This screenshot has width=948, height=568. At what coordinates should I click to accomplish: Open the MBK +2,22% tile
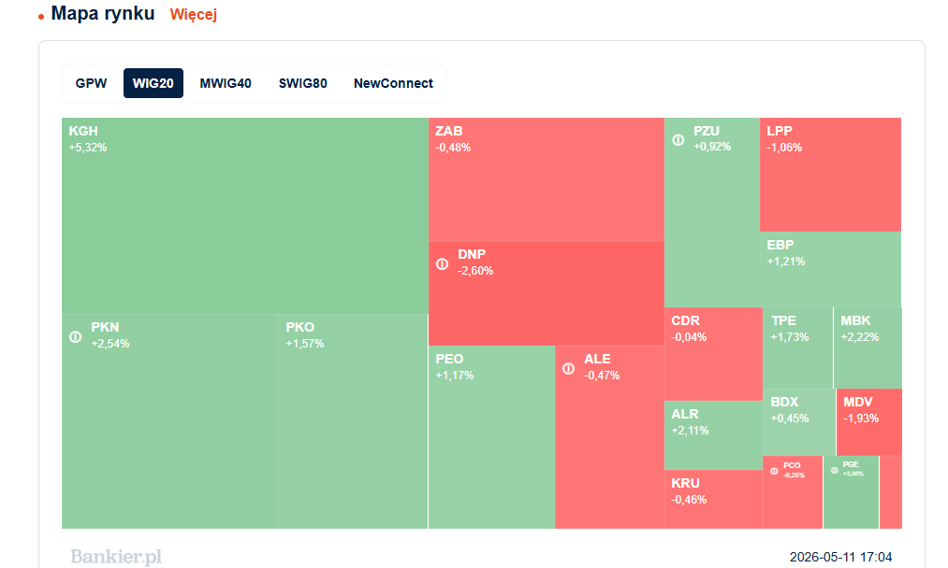click(868, 348)
